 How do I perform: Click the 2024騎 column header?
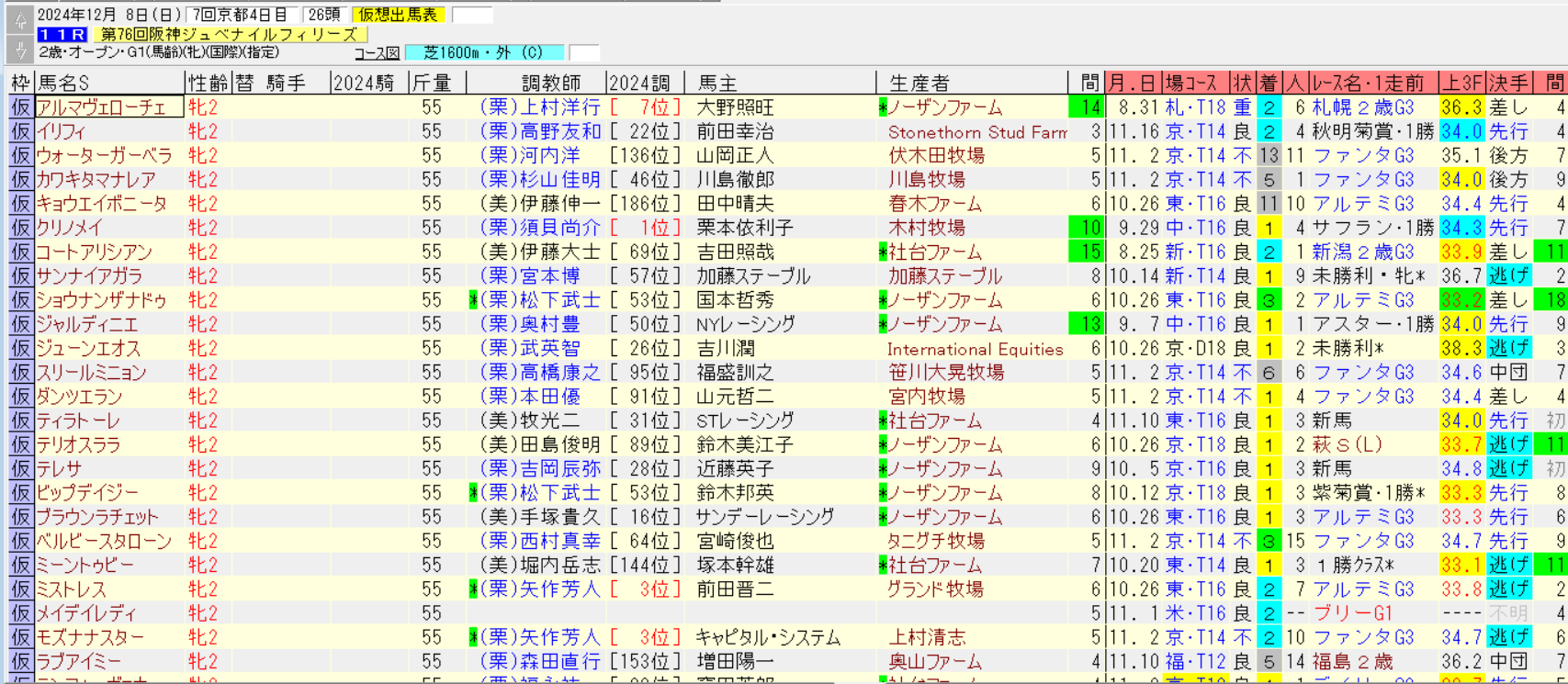point(368,83)
